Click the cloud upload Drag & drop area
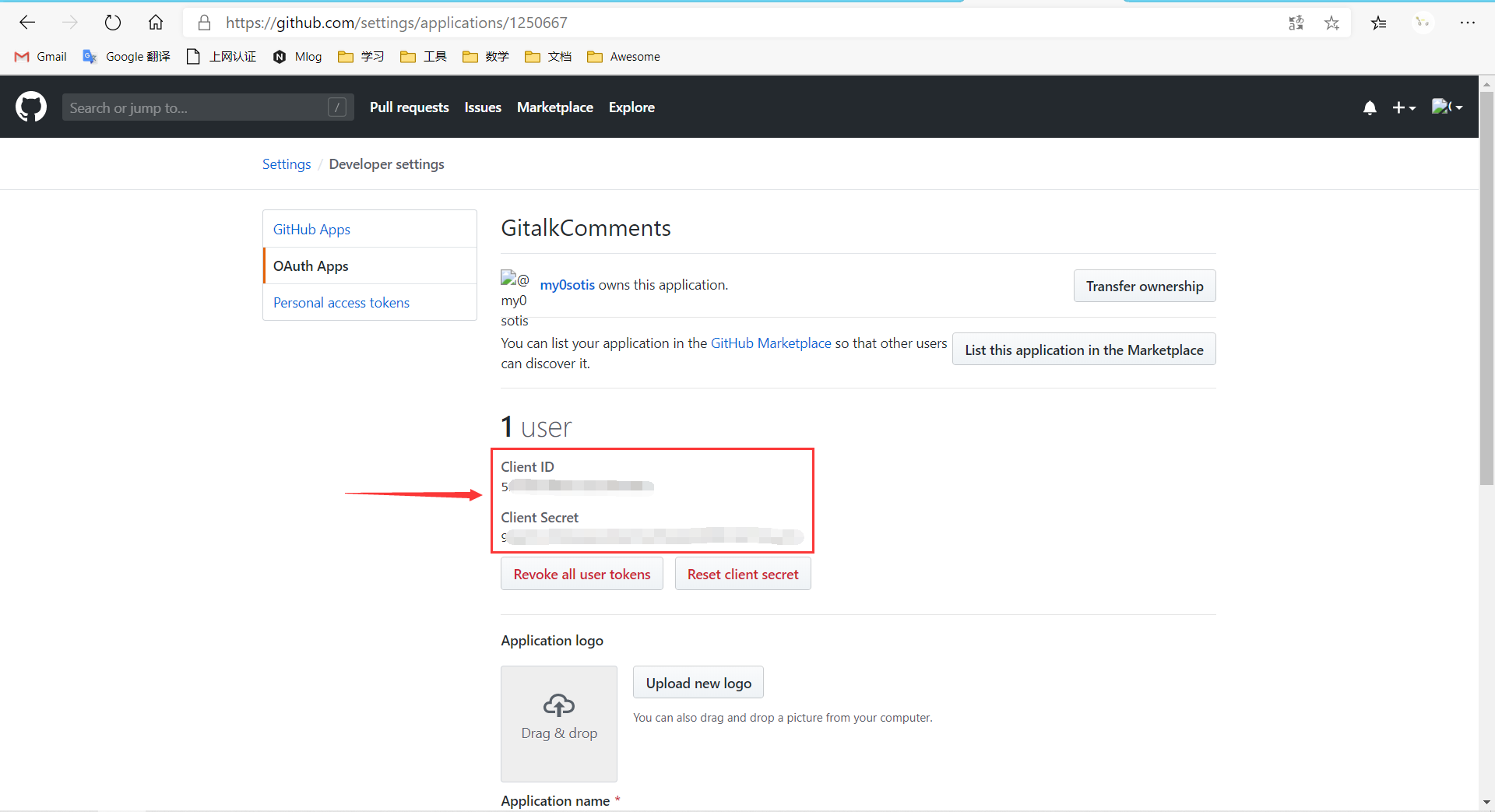The width and height of the screenshot is (1495, 812). [x=559, y=724]
